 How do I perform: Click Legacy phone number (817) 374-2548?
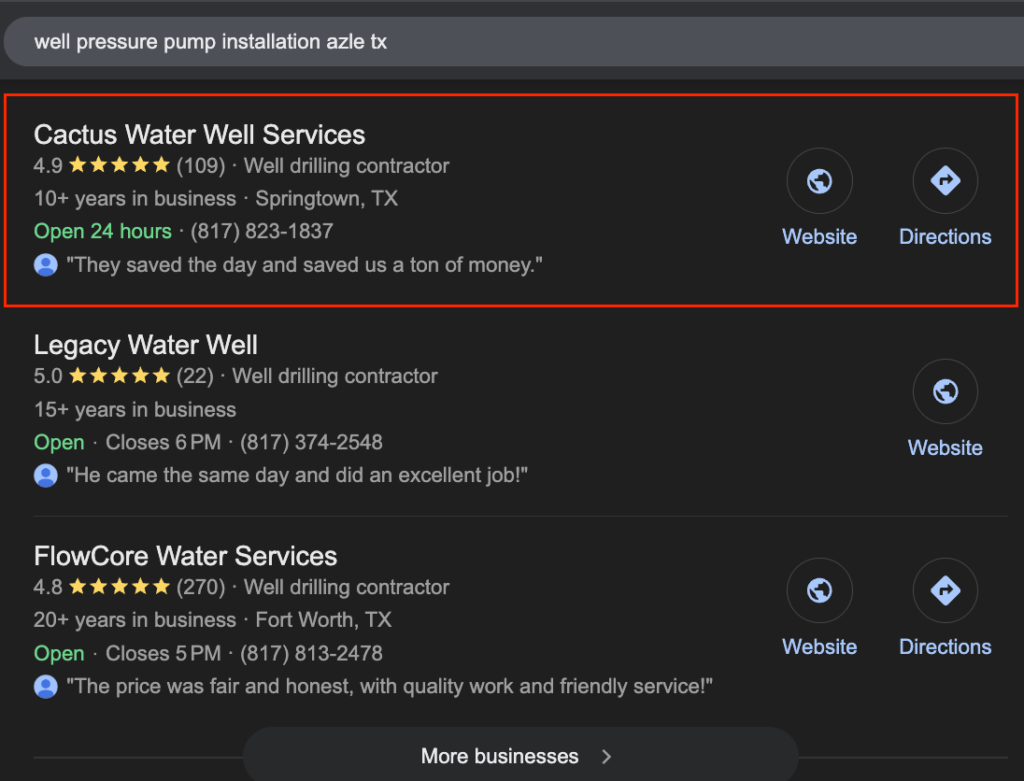pyautogui.click(x=312, y=442)
